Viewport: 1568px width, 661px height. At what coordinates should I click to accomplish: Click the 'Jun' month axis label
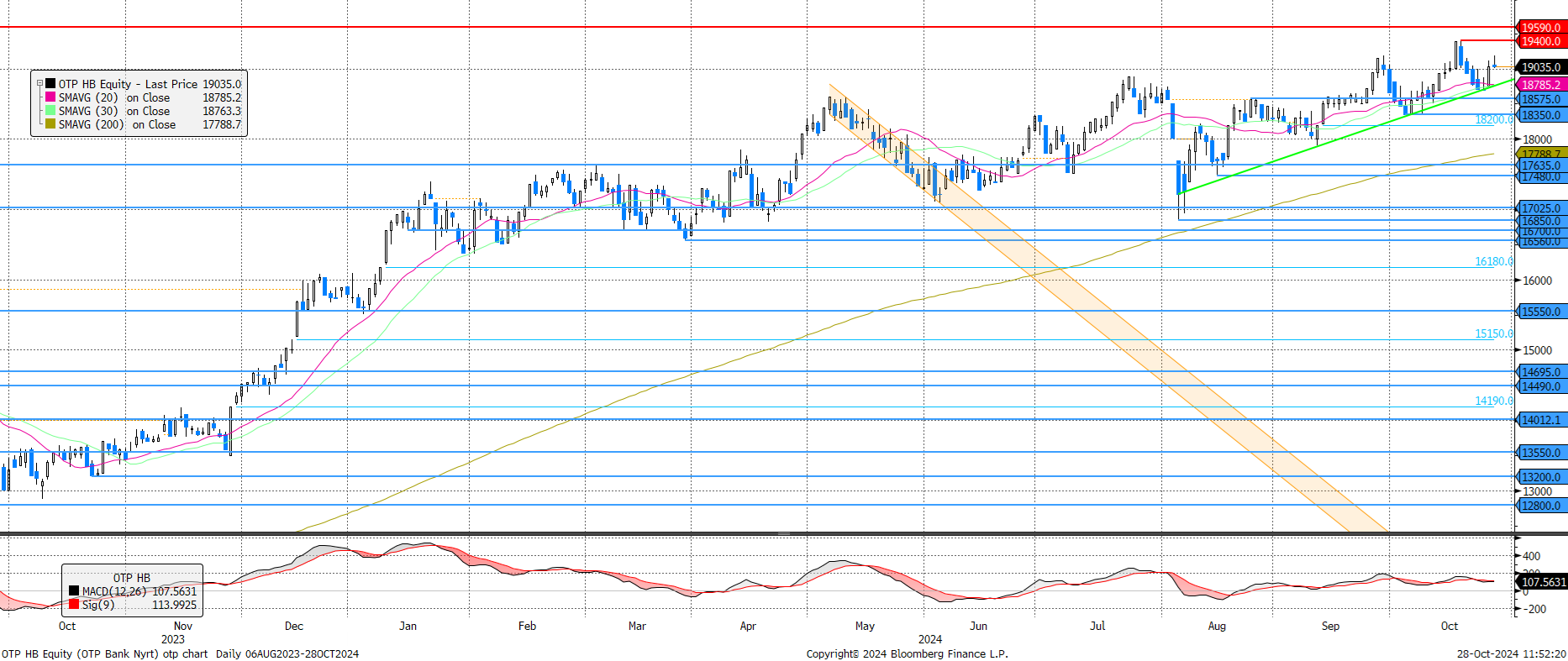click(978, 626)
